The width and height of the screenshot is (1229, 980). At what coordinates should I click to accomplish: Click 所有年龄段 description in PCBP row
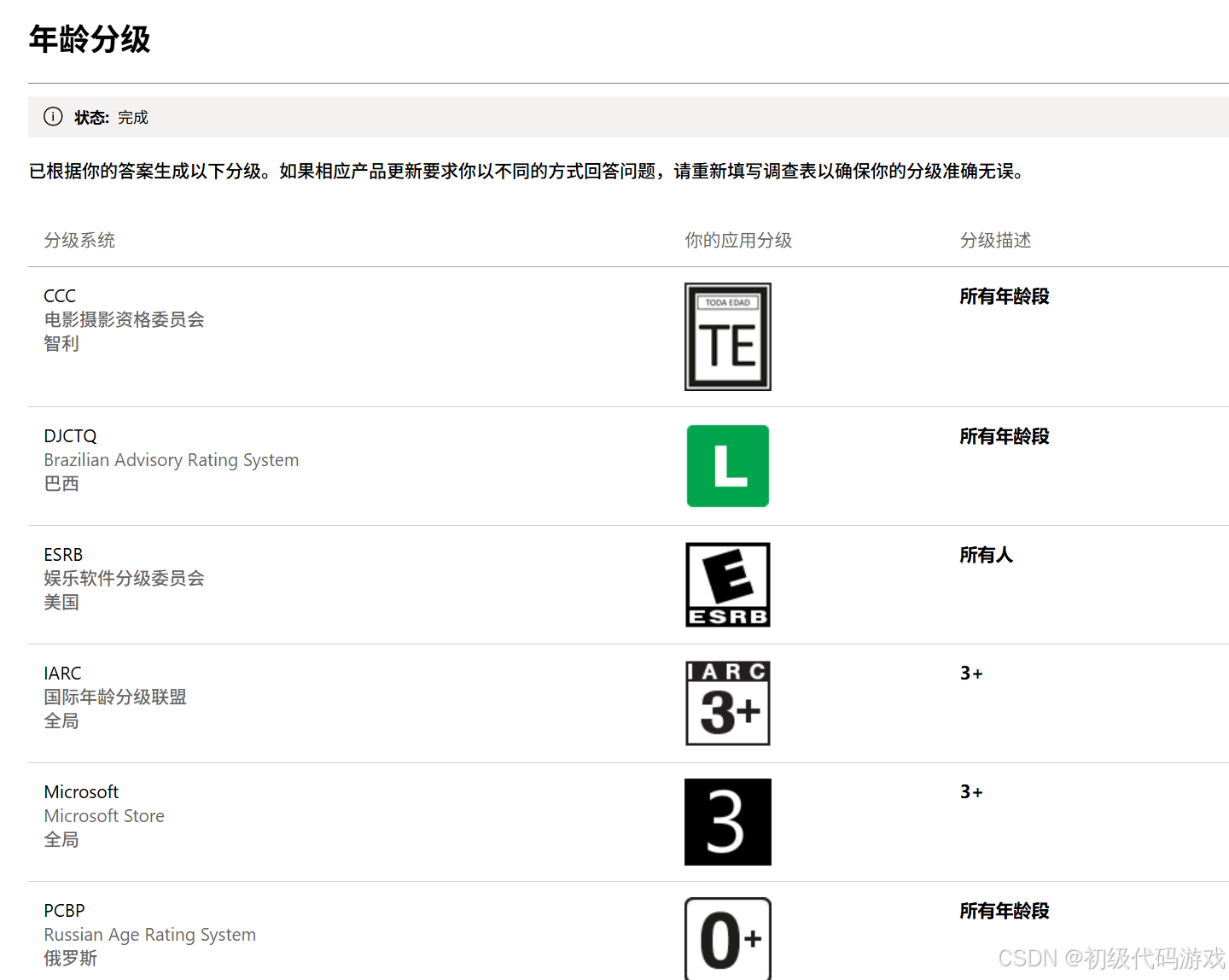pos(1005,911)
